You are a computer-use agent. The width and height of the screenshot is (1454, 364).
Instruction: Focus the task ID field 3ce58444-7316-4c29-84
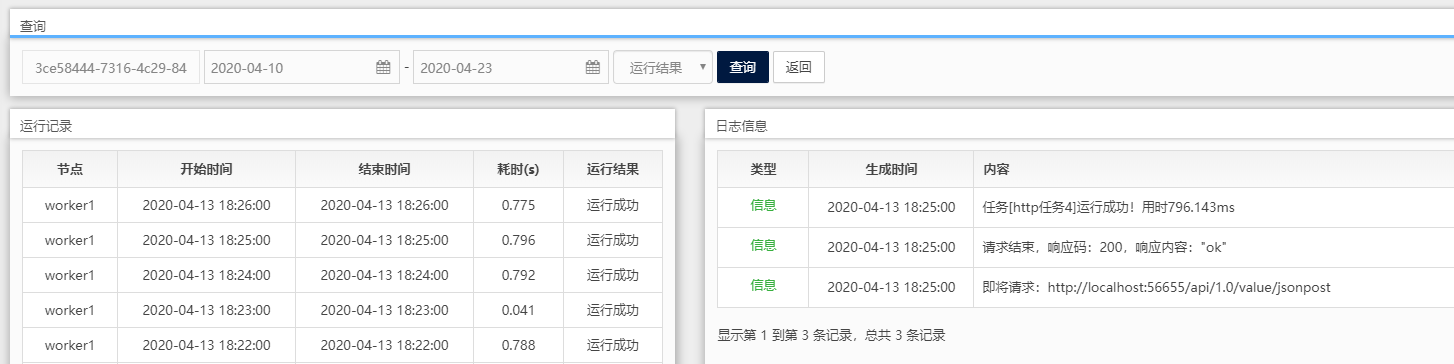(111, 67)
